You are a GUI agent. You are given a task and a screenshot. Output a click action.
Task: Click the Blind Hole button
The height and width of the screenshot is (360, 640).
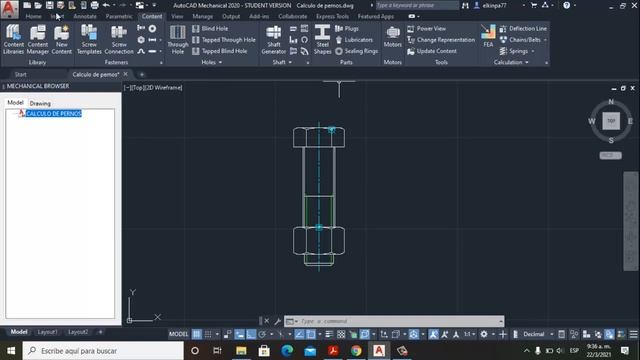(210, 29)
